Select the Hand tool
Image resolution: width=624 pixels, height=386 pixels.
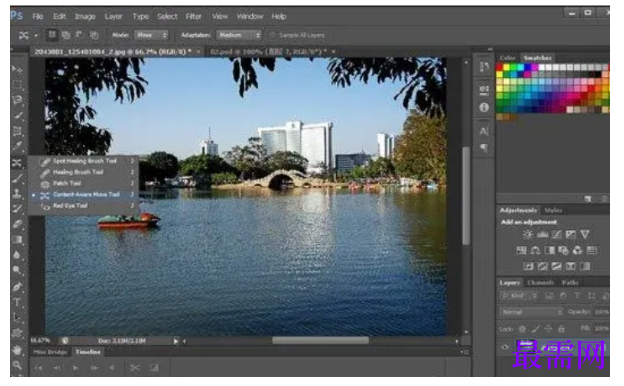[17, 350]
